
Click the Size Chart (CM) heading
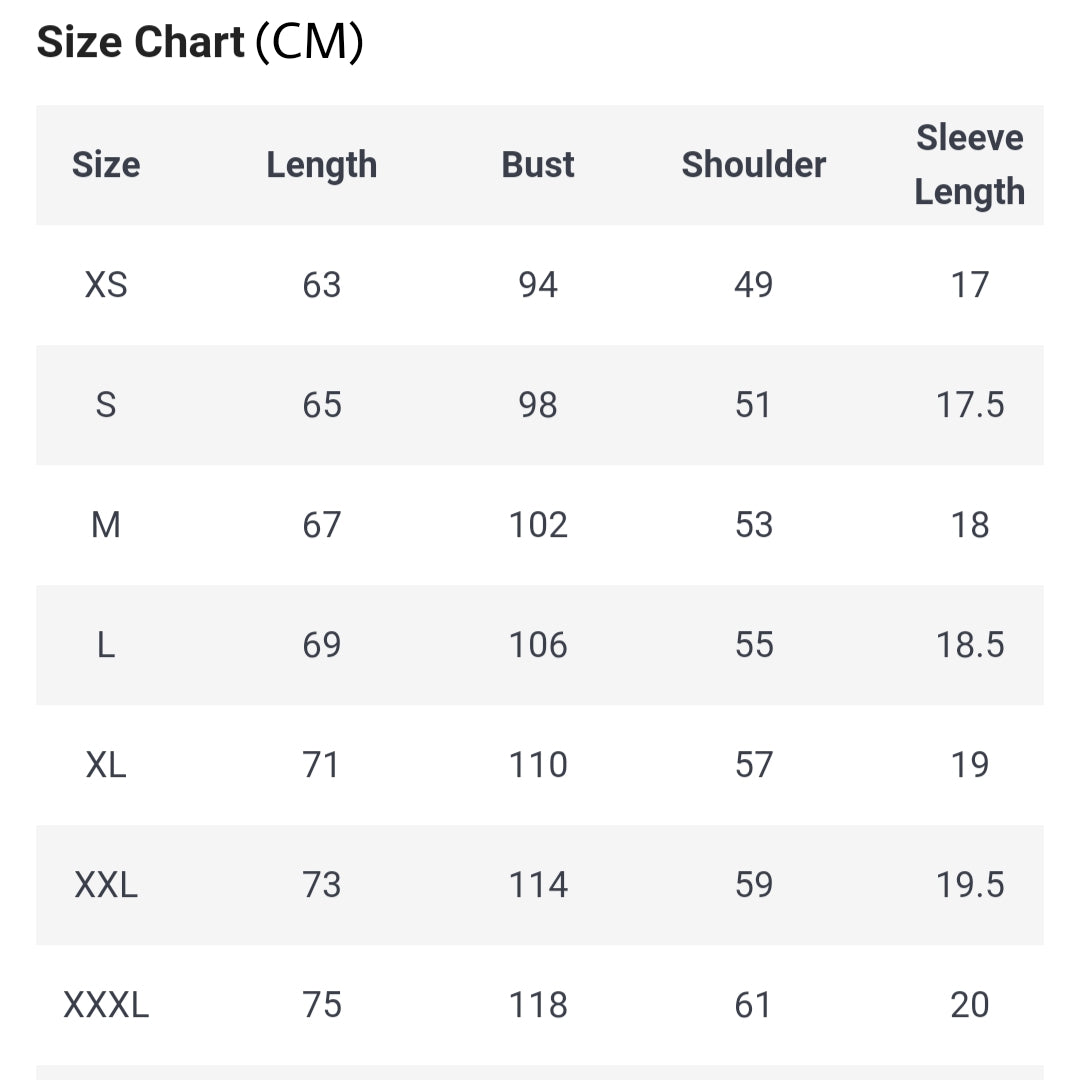click(x=200, y=43)
